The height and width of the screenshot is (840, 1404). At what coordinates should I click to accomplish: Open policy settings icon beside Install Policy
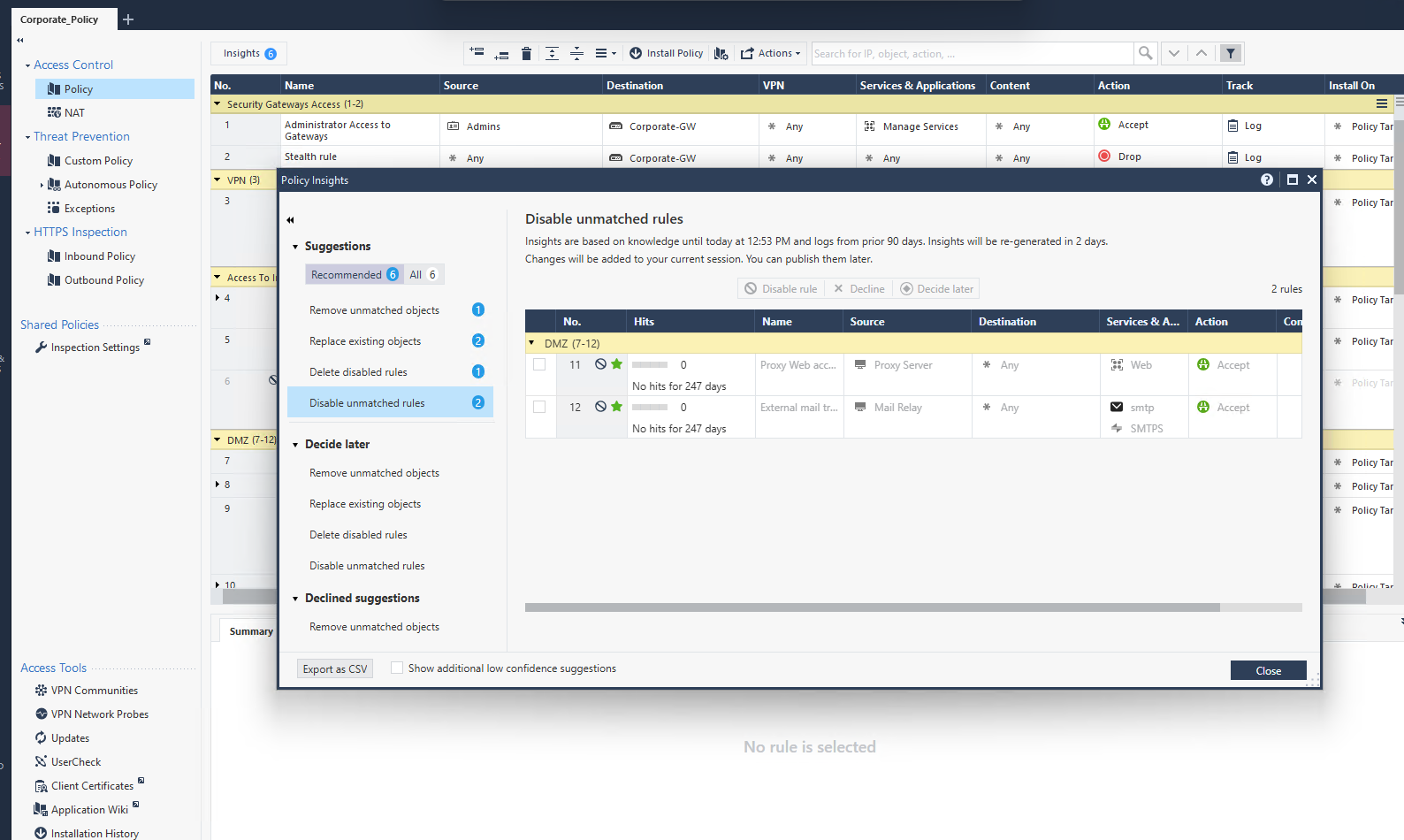[x=721, y=53]
